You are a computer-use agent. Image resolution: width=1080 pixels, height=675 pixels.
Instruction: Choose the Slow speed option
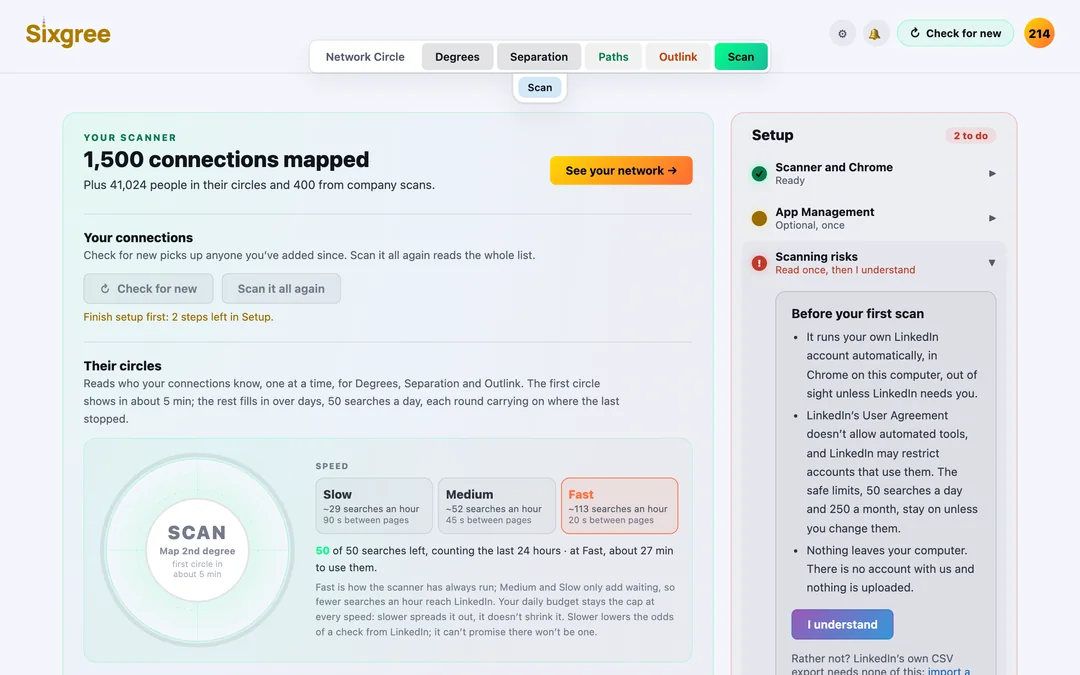point(374,506)
